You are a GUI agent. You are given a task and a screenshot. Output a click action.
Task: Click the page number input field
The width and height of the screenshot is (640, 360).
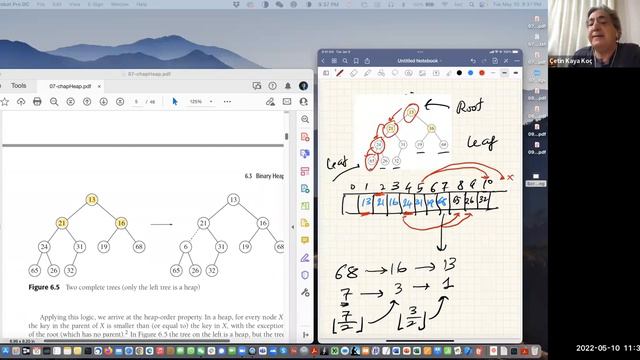[137, 102]
